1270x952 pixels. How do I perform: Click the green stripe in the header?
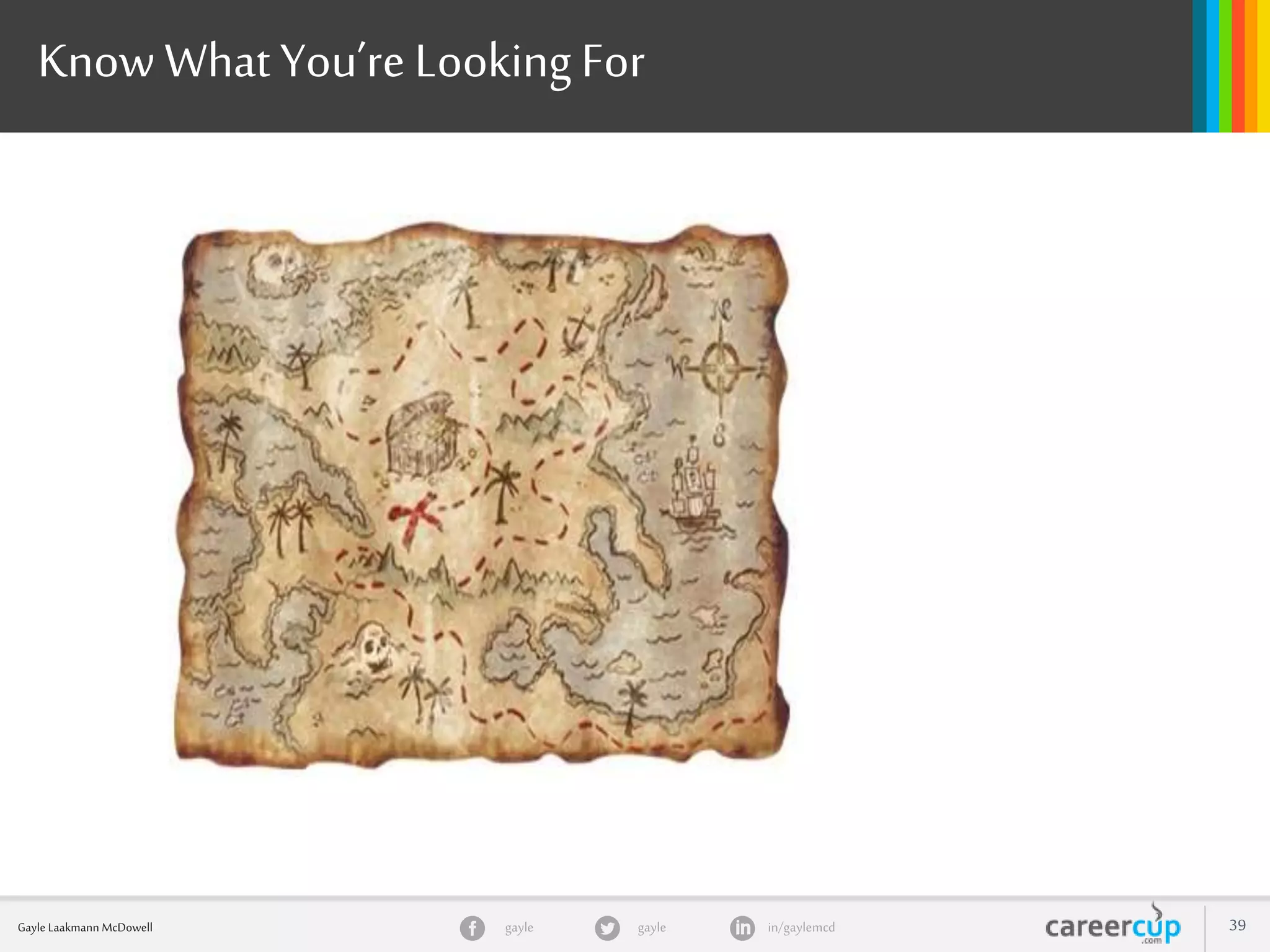(1225, 66)
